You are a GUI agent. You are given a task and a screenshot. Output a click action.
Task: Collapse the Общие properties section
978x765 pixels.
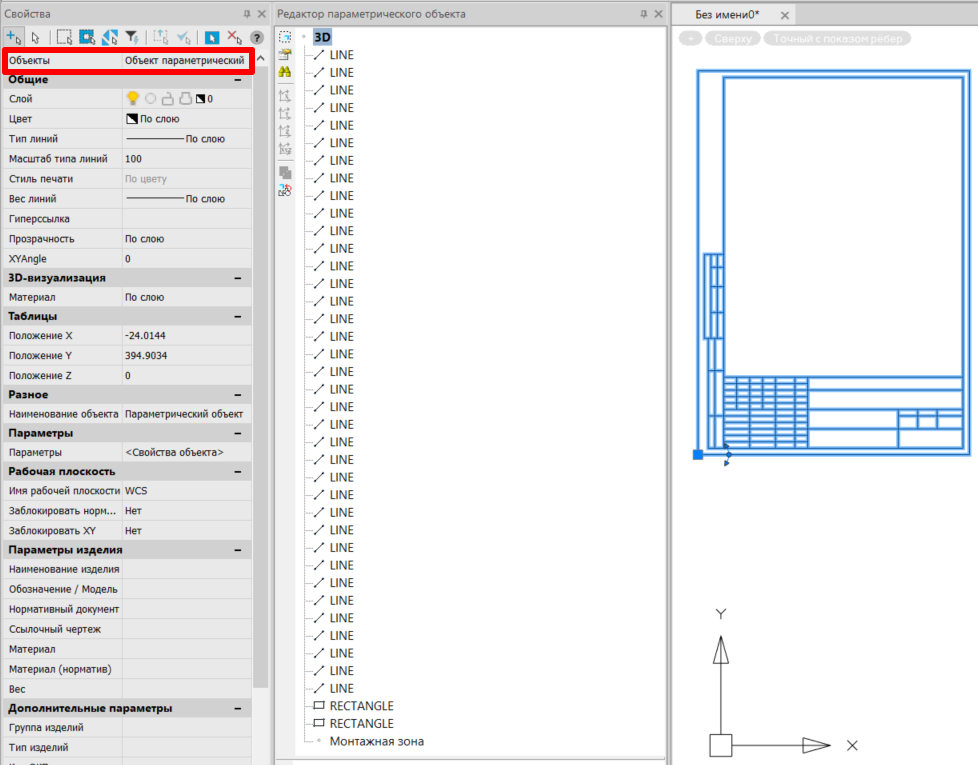238,79
